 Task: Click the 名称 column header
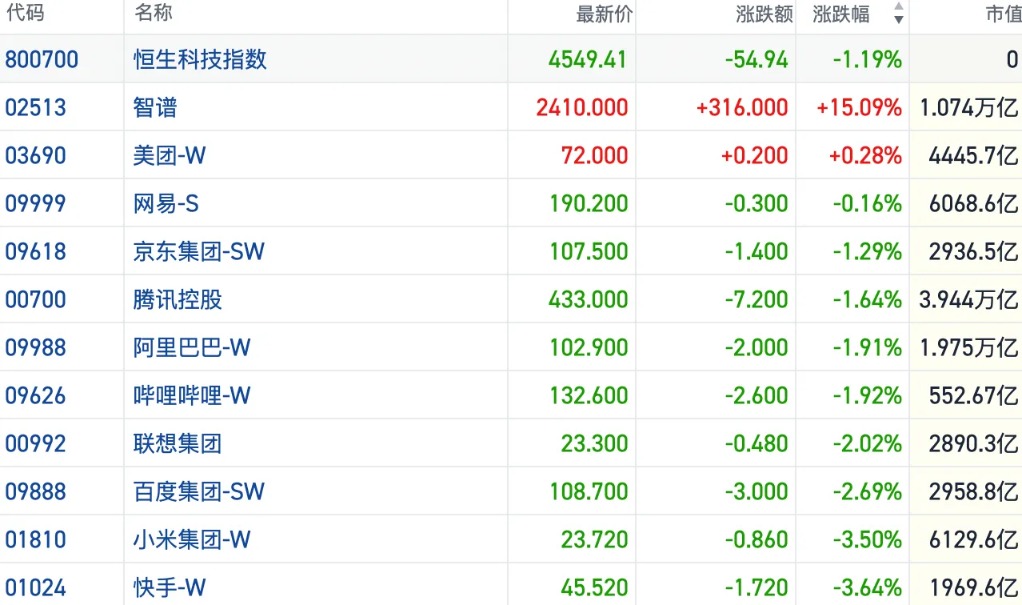tap(153, 12)
